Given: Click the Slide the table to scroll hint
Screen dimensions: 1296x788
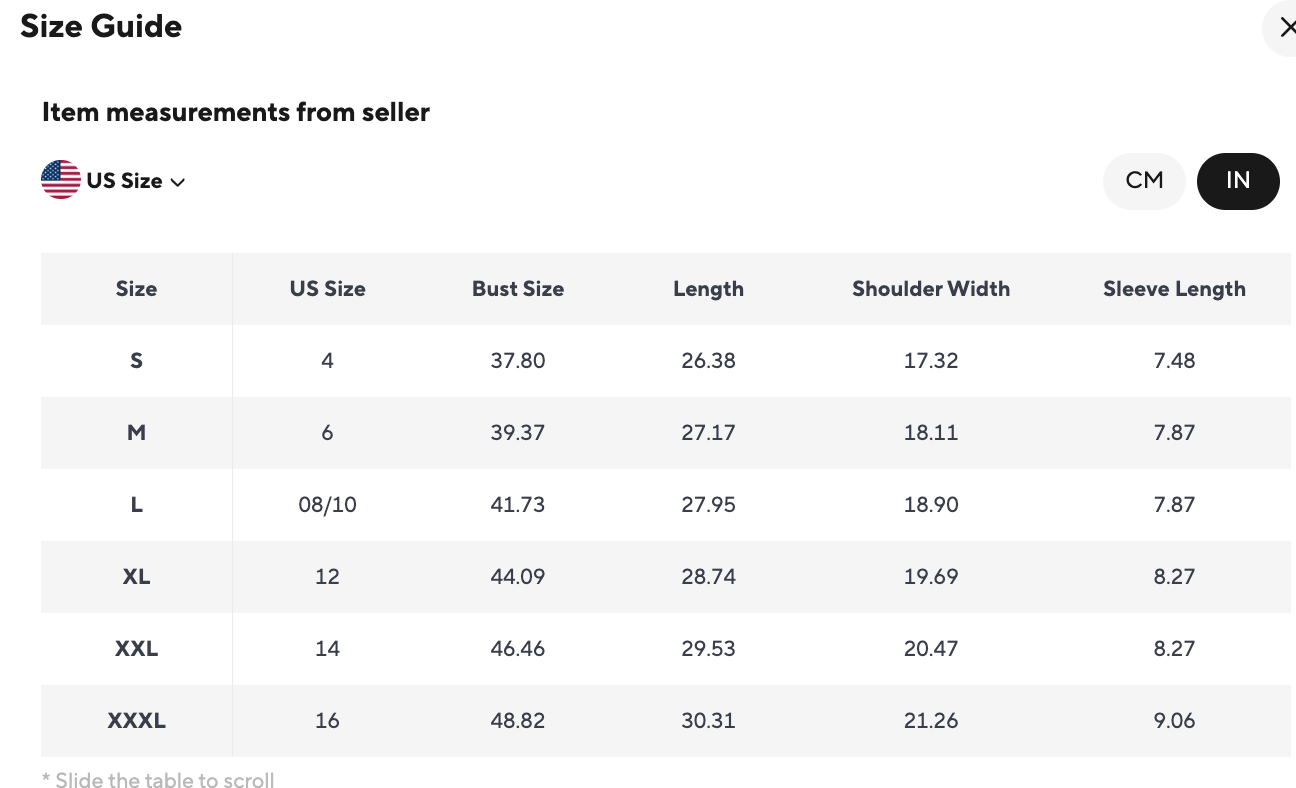Looking at the screenshot, I should coord(158,781).
